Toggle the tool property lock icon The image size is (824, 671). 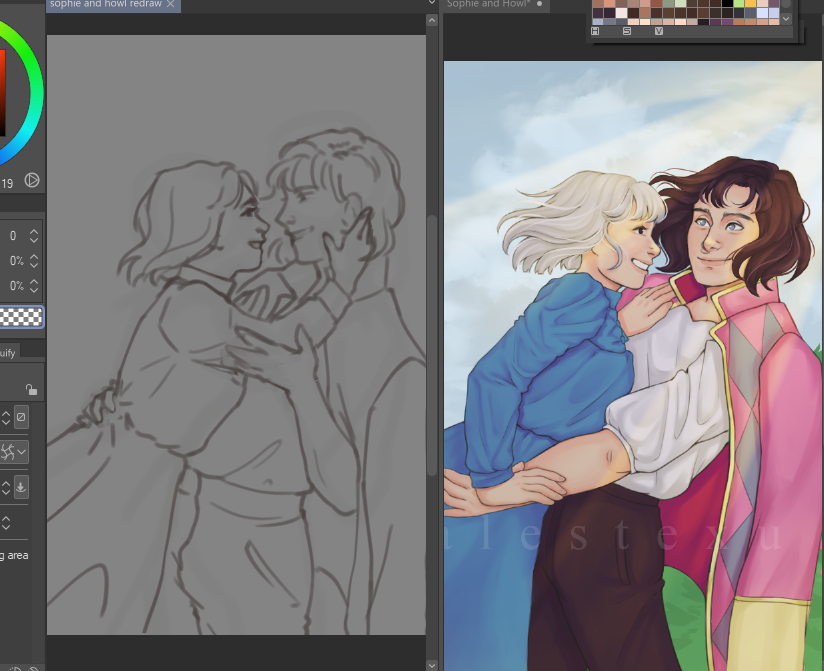(32, 389)
